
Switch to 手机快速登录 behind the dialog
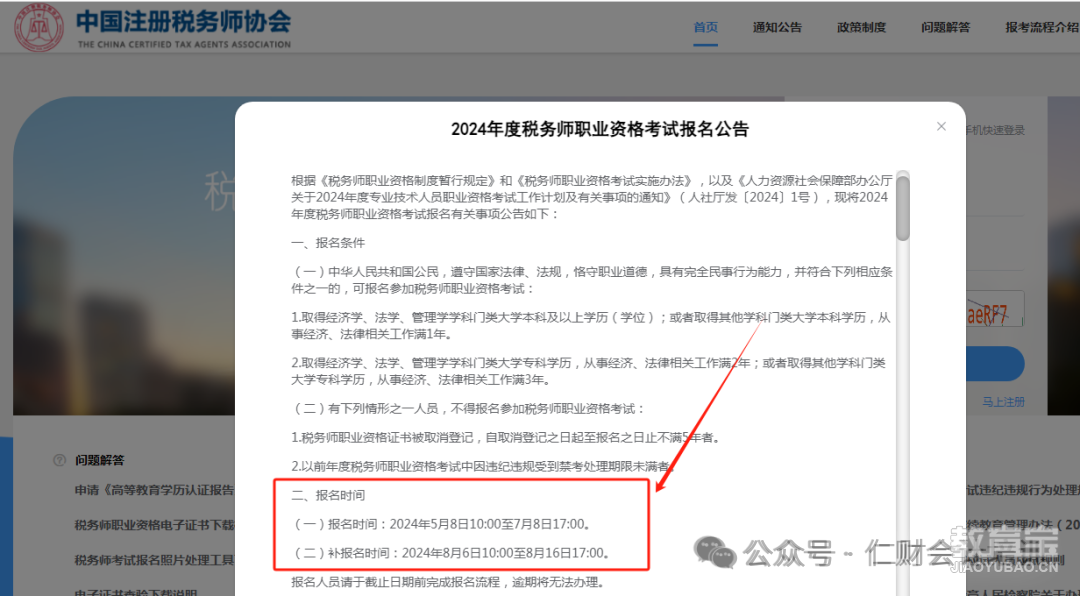coord(995,130)
